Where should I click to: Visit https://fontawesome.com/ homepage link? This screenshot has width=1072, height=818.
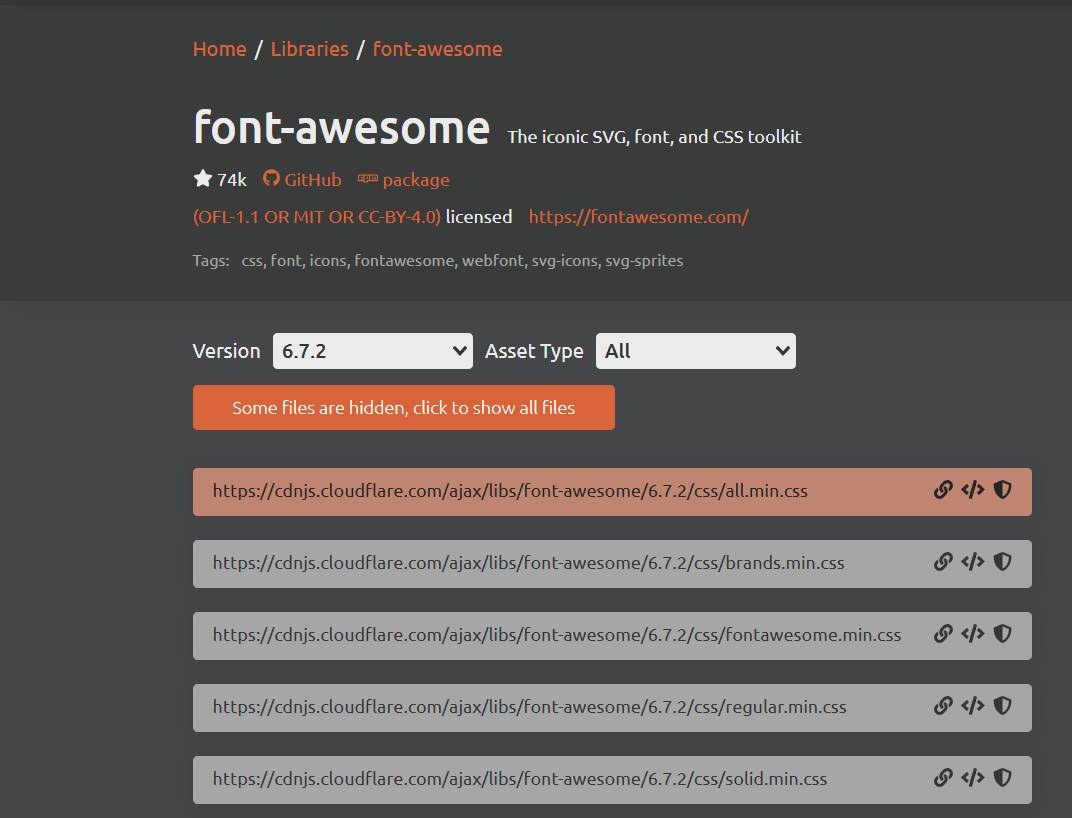point(639,217)
